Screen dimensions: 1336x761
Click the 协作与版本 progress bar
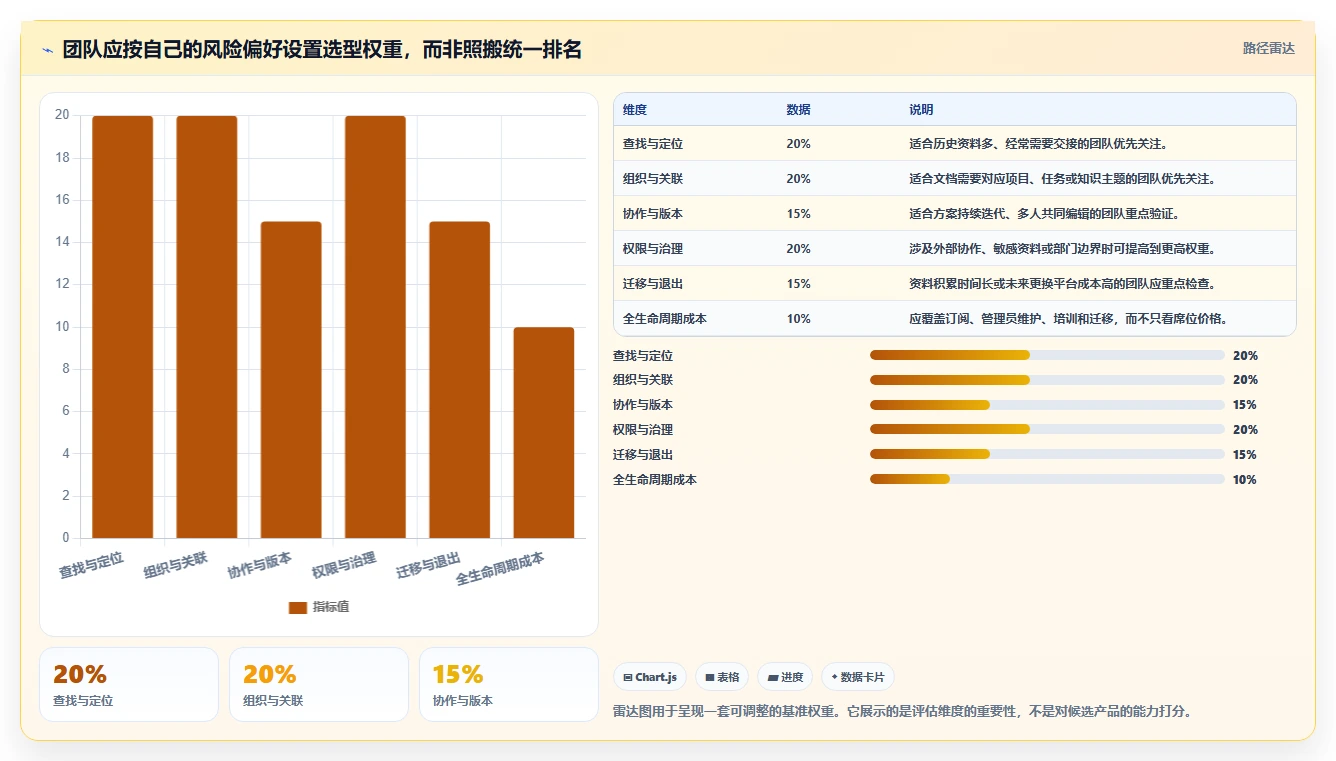click(1047, 405)
